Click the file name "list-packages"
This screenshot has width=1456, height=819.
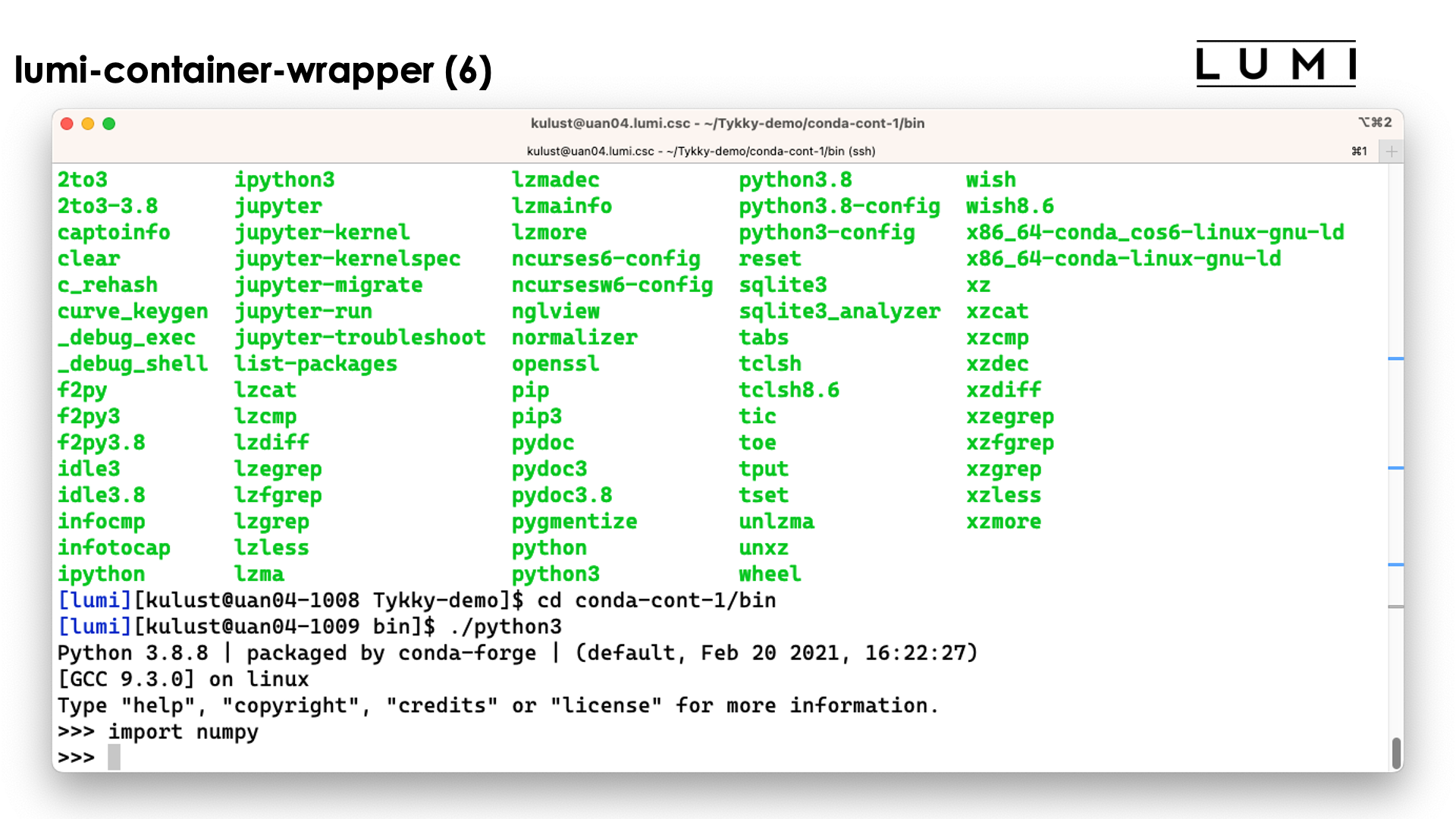point(315,364)
